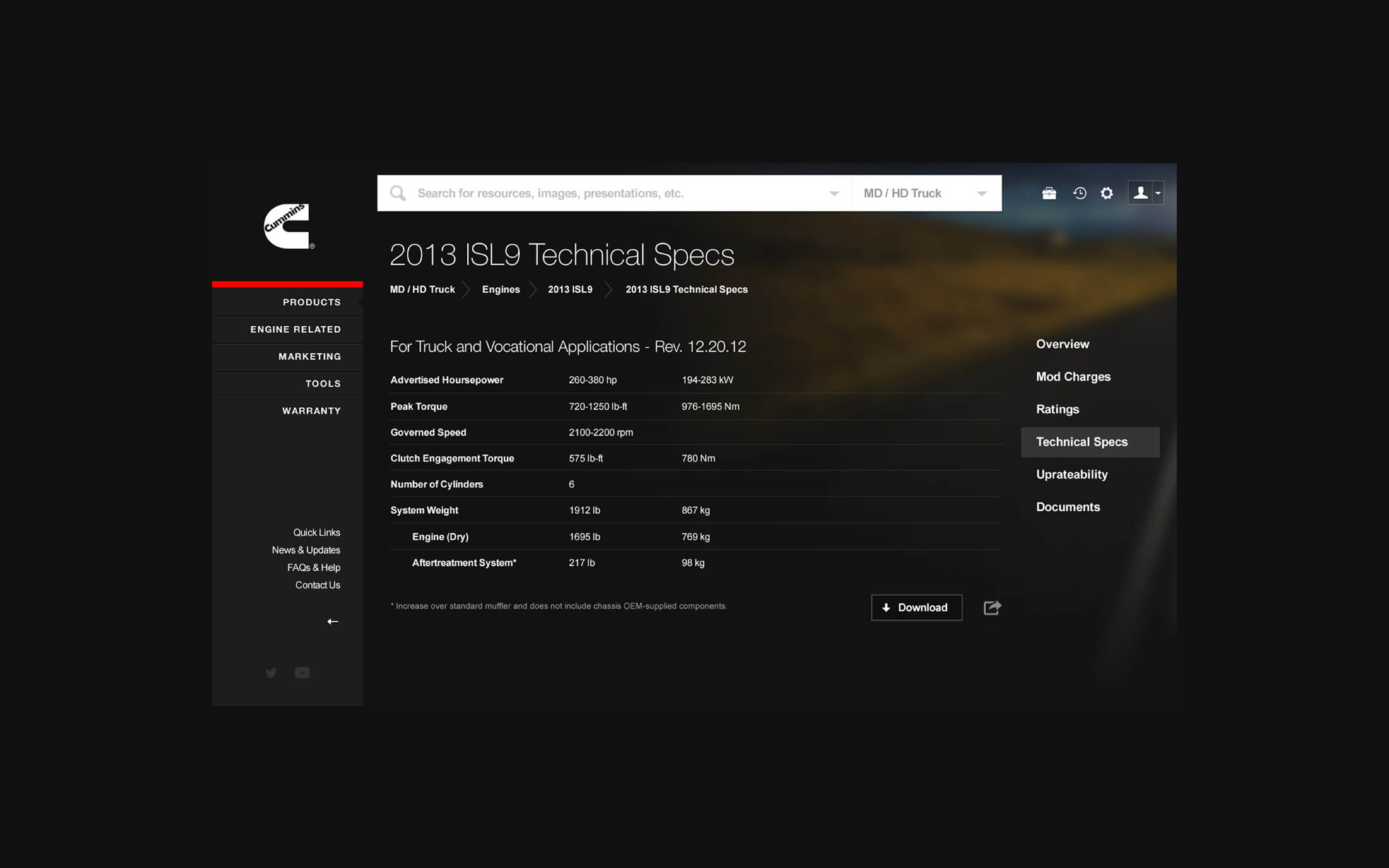Click the Twitter icon in sidebar
Image resolution: width=1389 pixels, height=868 pixels.
click(x=271, y=673)
